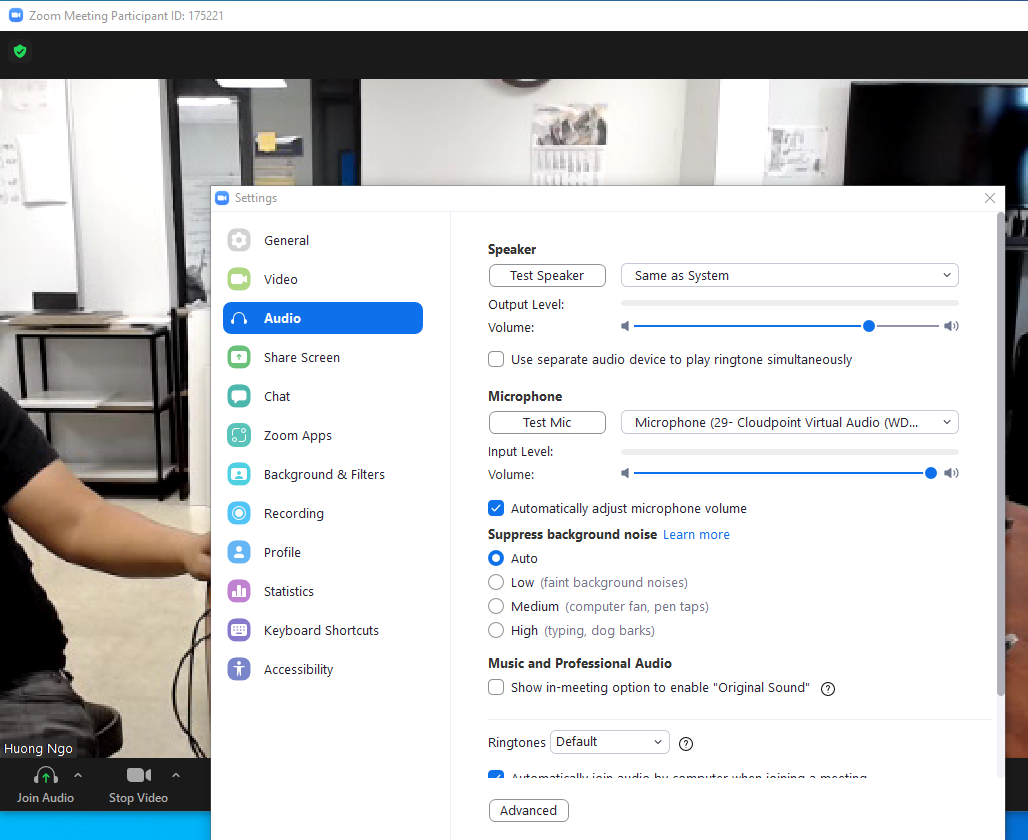The width and height of the screenshot is (1028, 840).
Task: Click the Chat bubble icon
Action: pyautogui.click(x=239, y=396)
